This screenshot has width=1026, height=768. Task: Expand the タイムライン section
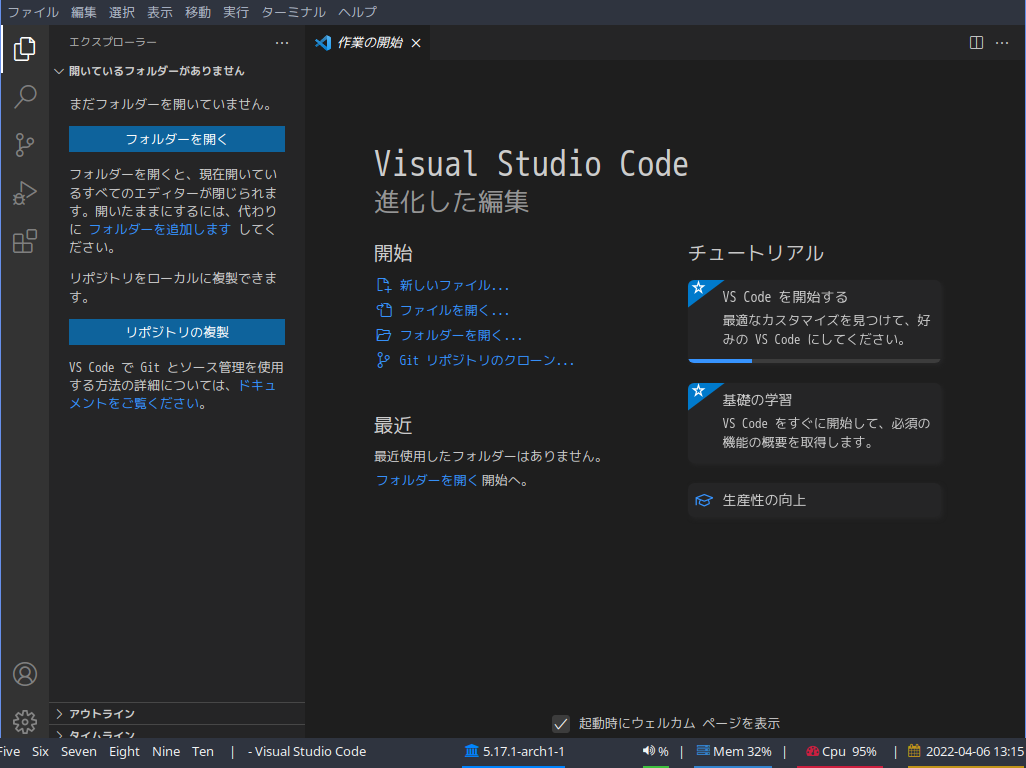tap(177, 733)
